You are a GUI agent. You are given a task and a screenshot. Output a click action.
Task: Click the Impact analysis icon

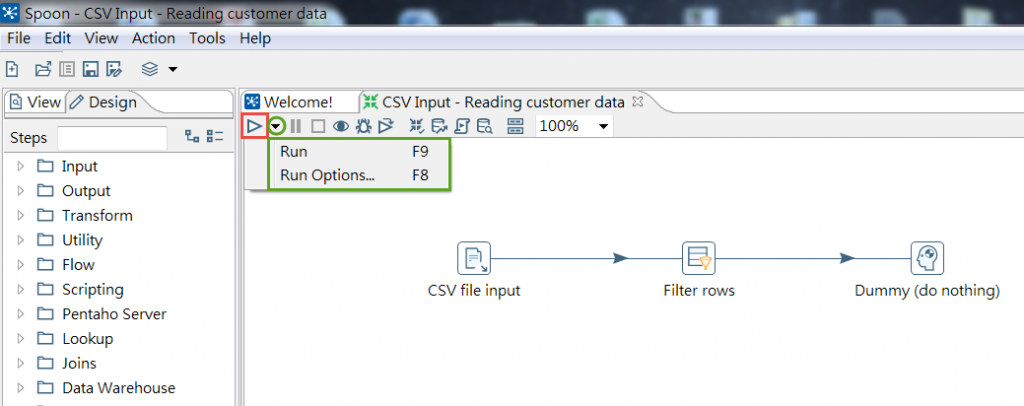440,126
